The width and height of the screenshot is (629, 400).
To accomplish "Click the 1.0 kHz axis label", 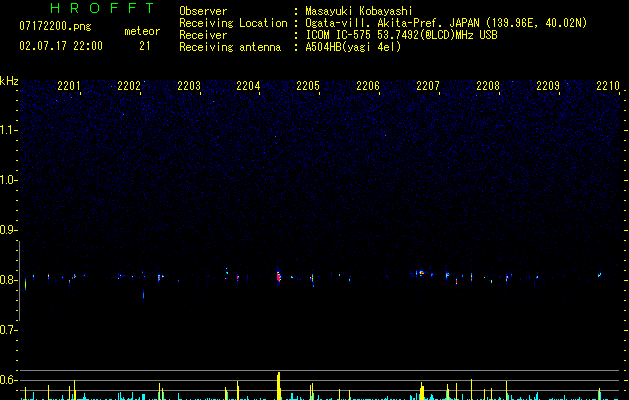I will (8, 180).
